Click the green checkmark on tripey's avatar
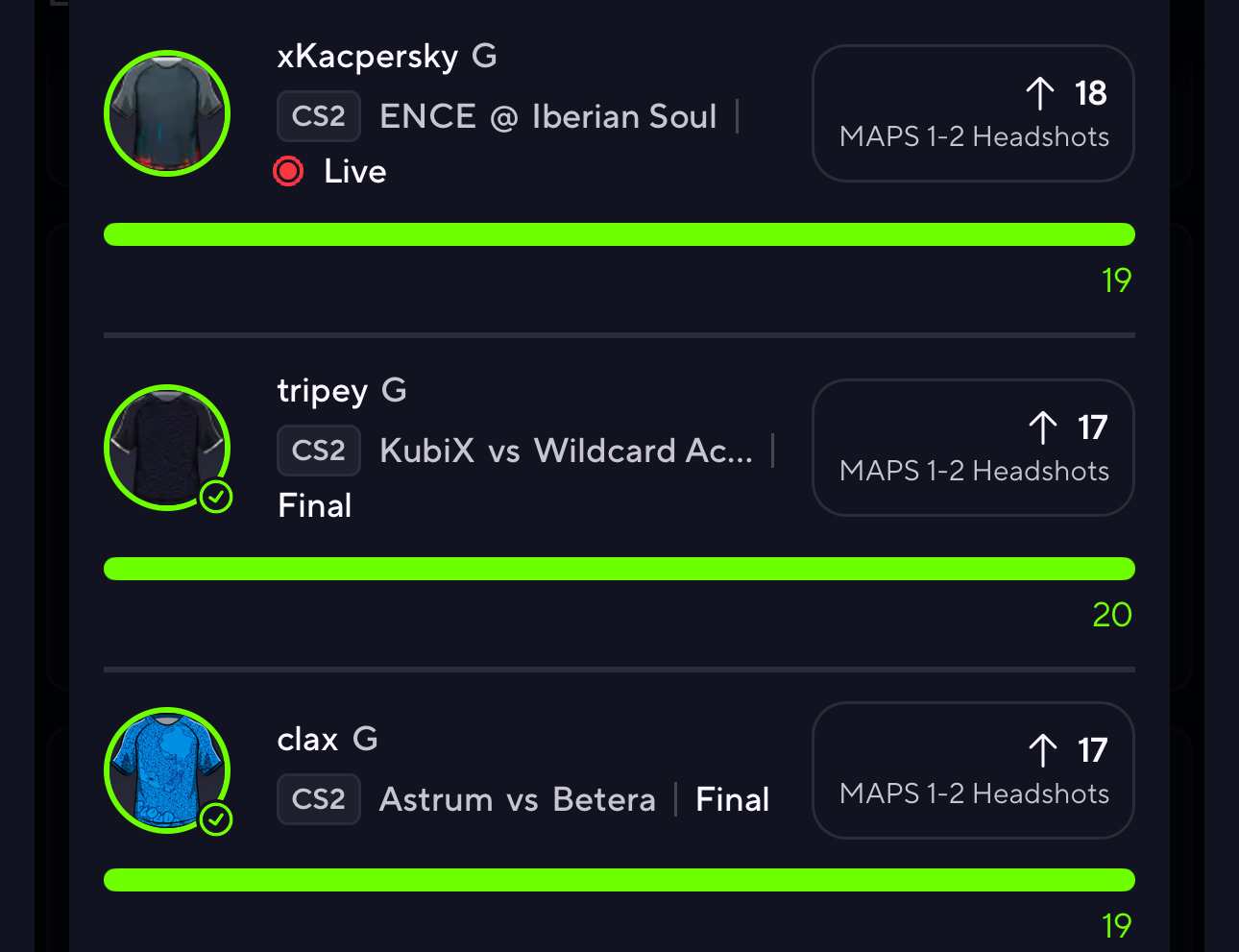This screenshot has height=952, width=1239. tap(216, 497)
